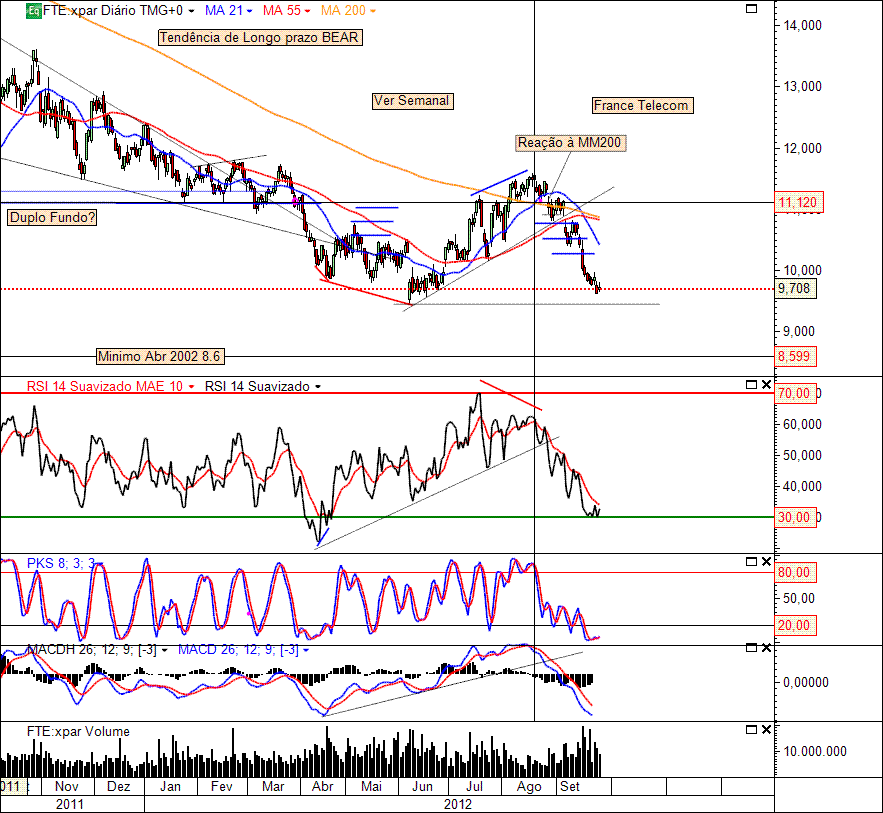
Task: Click the PKS 80,00 level marker
Action: [x=796, y=573]
